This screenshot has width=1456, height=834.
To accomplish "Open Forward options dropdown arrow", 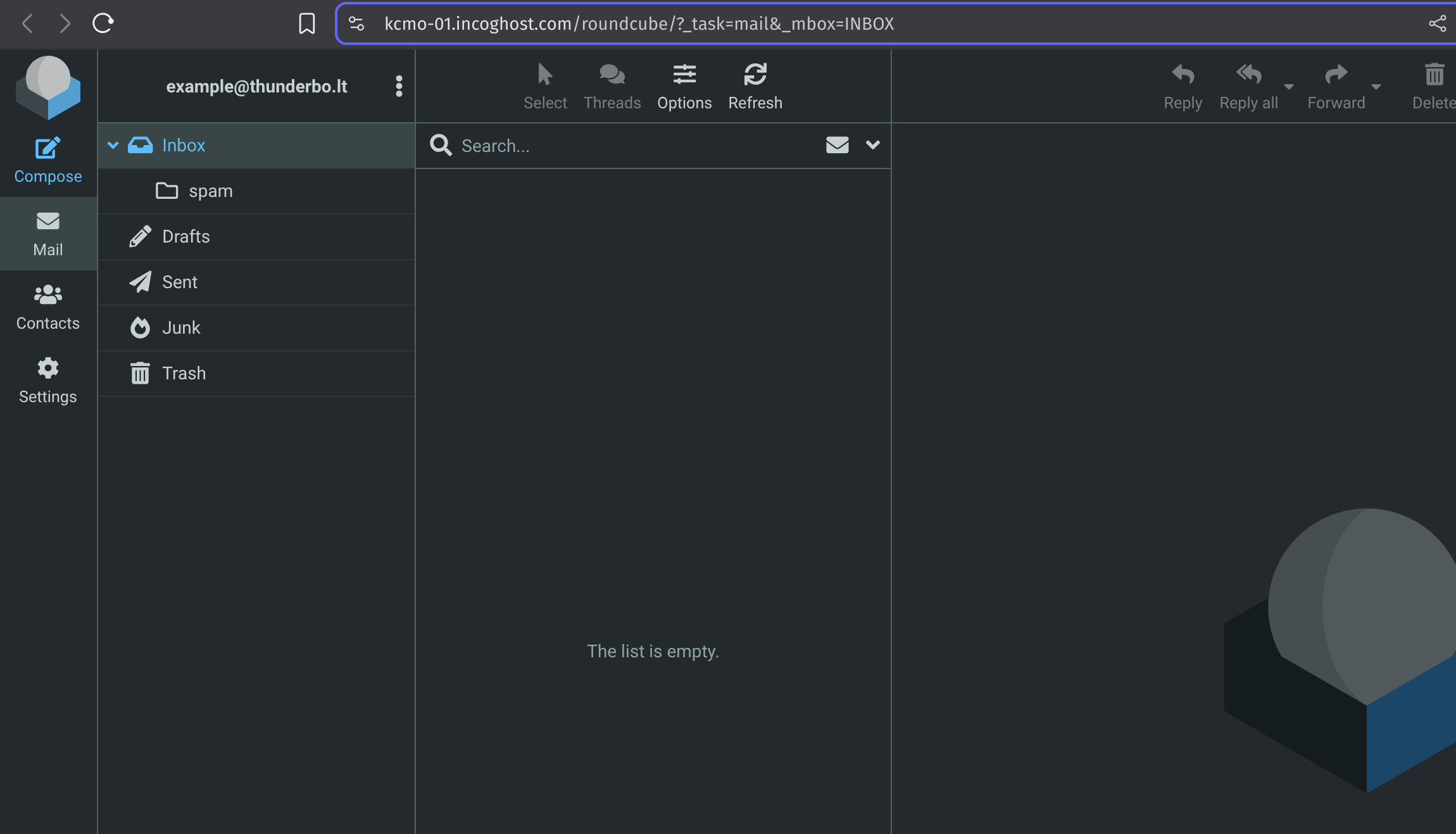I will click(1376, 87).
